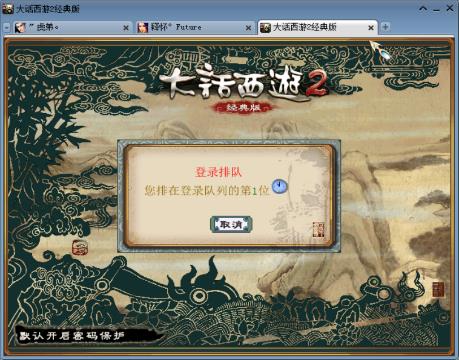This screenshot has height=360, width=459.
Task: Click the 登录排队 heading
Action: coord(218,172)
